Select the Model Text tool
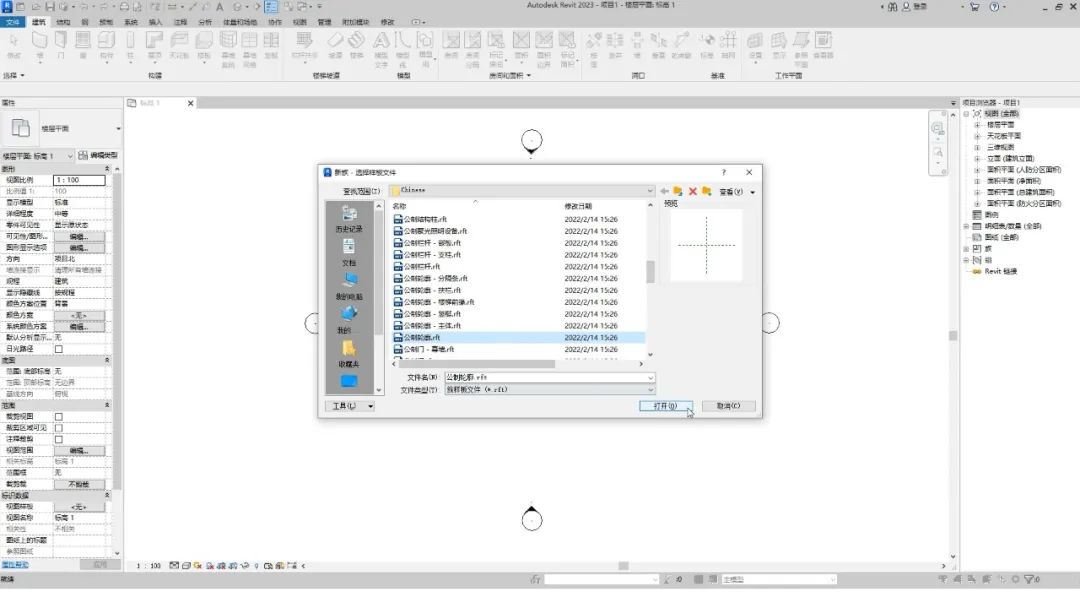 pos(381,48)
